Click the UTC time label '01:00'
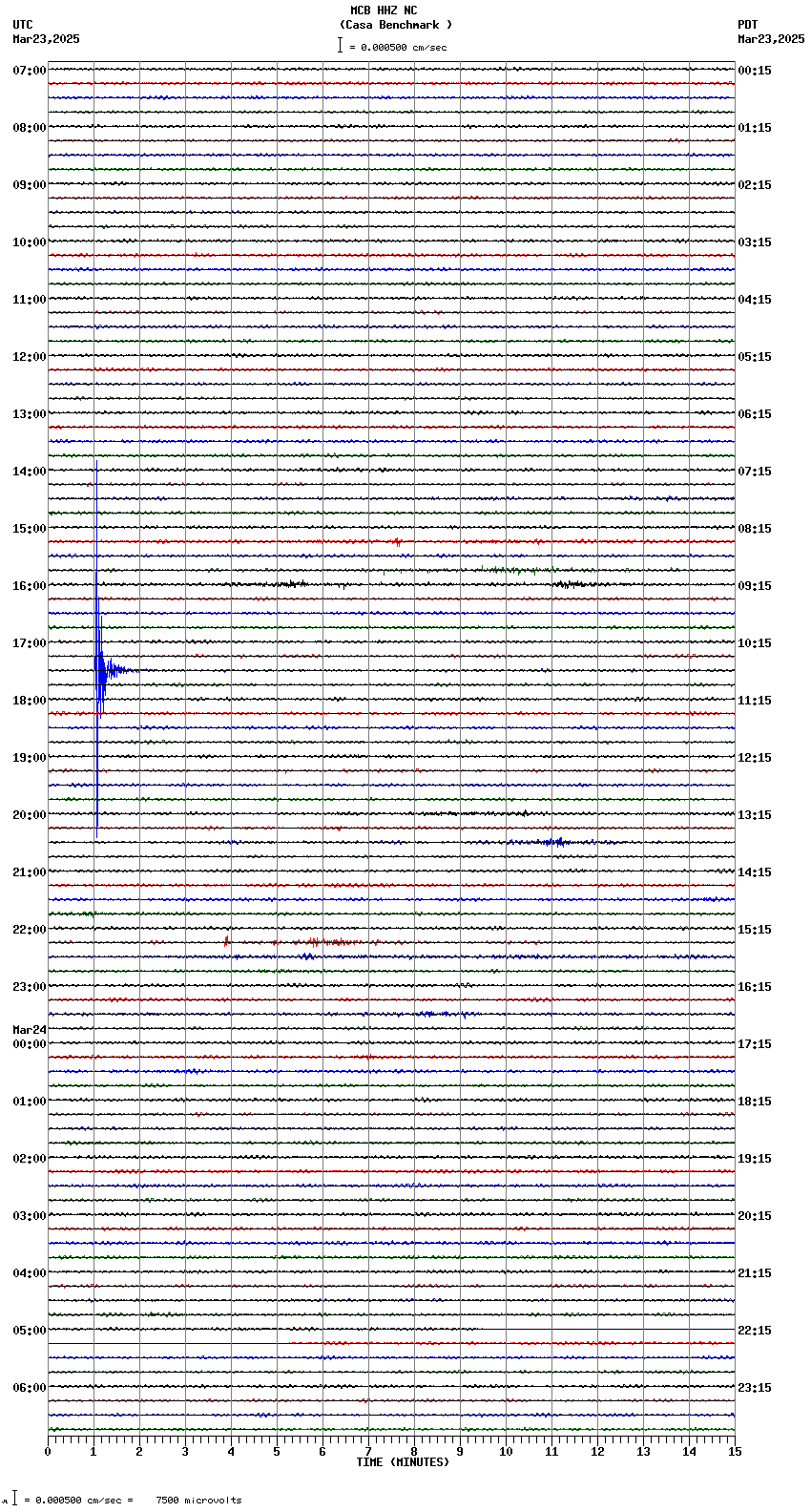The image size is (811, 1512). tap(30, 1102)
